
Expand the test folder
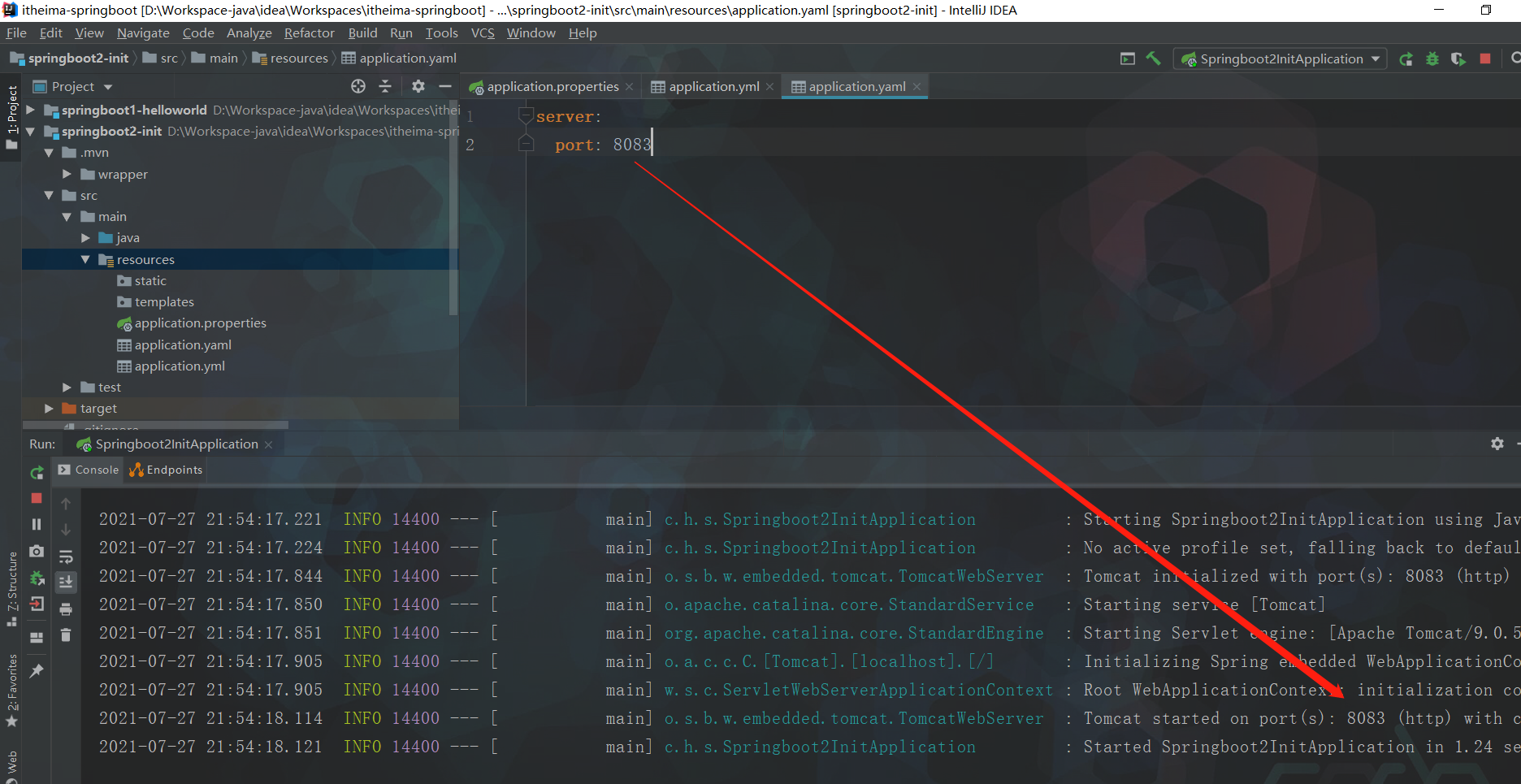click(x=67, y=388)
